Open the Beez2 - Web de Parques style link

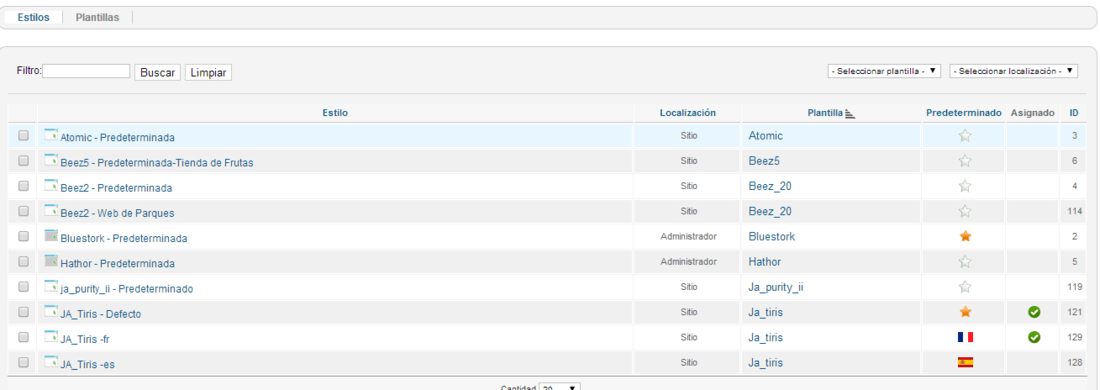pyautogui.click(x=118, y=213)
